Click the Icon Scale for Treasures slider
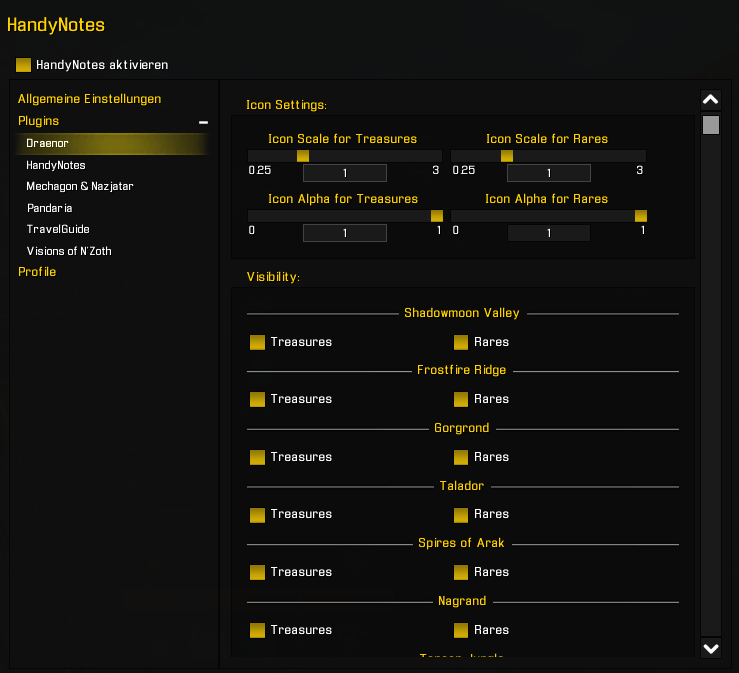Viewport: 739px width, 673px height. (344, 156)
